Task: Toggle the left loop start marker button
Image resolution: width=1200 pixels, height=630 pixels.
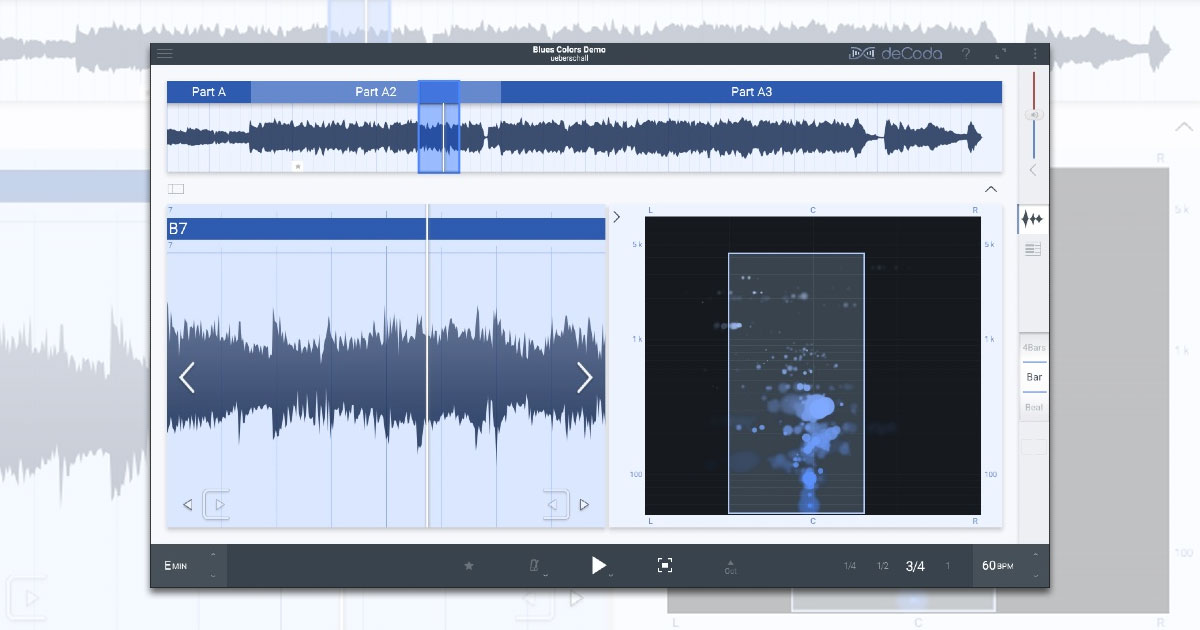Action: [x=218, y=505]
